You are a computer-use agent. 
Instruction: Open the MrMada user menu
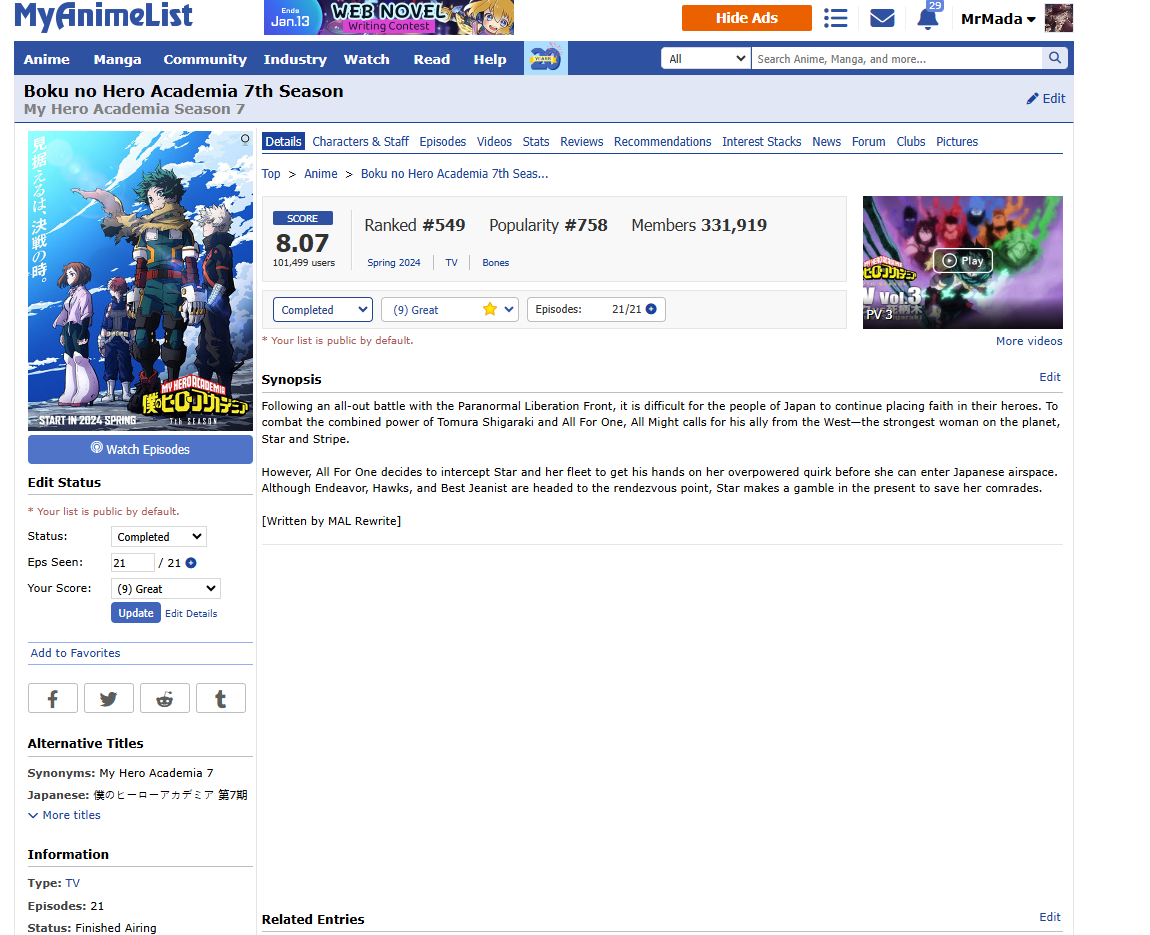coord(998,19)
